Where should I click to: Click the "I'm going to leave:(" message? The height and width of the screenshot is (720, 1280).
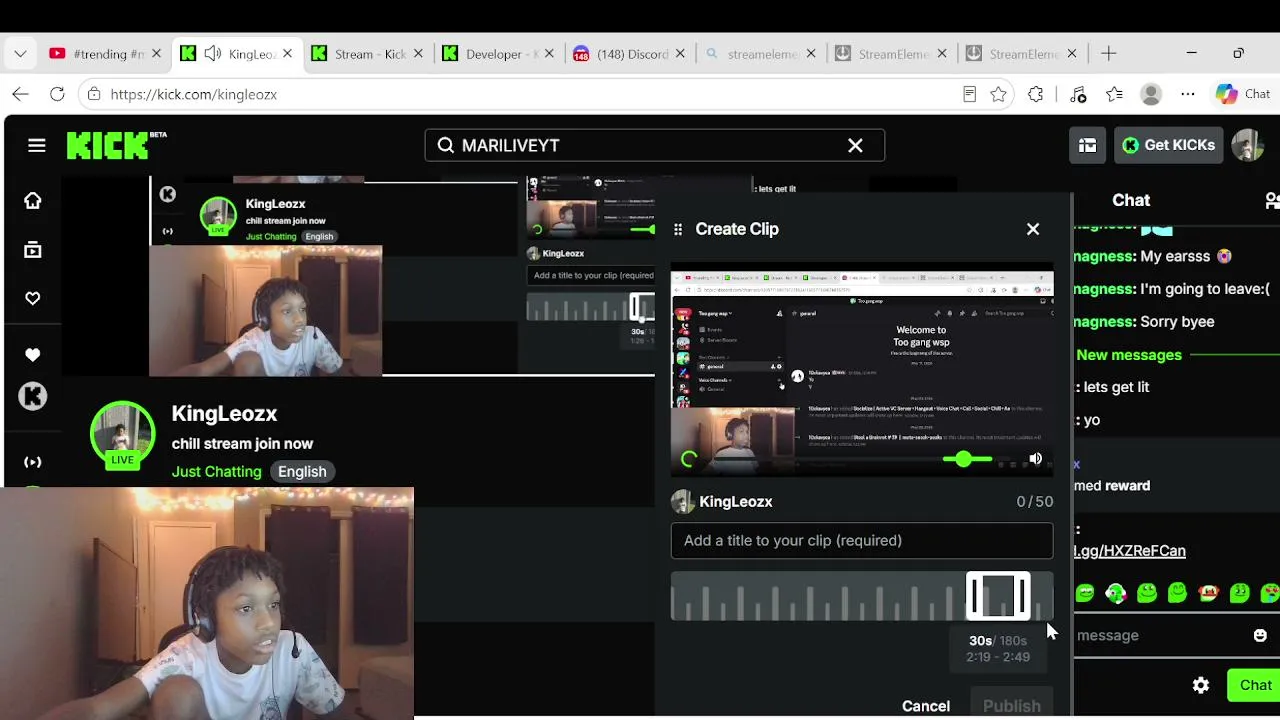click(1205, 289)
